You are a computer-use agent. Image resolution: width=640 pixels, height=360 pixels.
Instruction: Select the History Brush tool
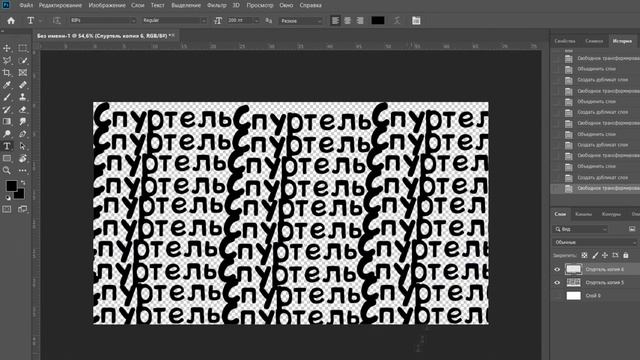coord(7,109)
